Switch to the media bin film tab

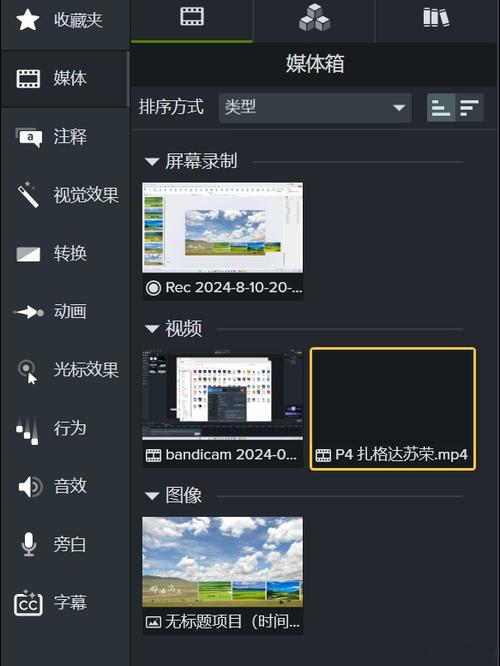192,17
